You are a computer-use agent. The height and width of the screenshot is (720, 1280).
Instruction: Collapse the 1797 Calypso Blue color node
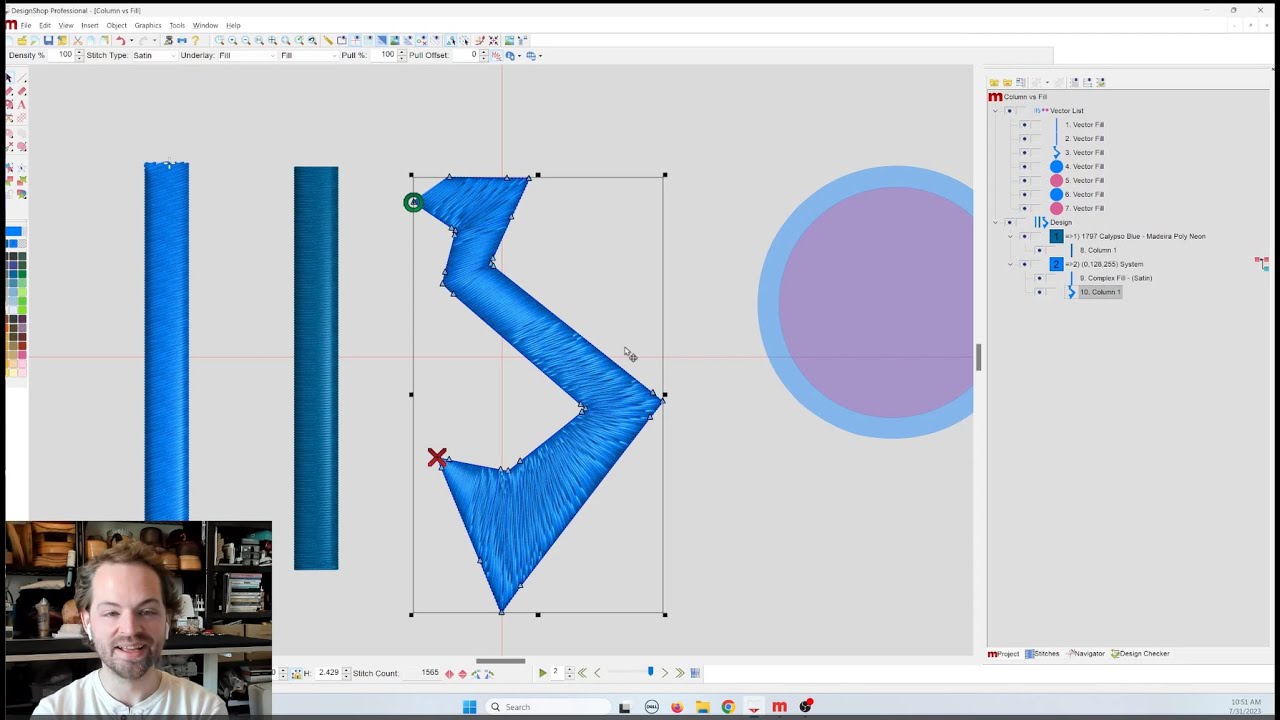(x=1010, y=236)
